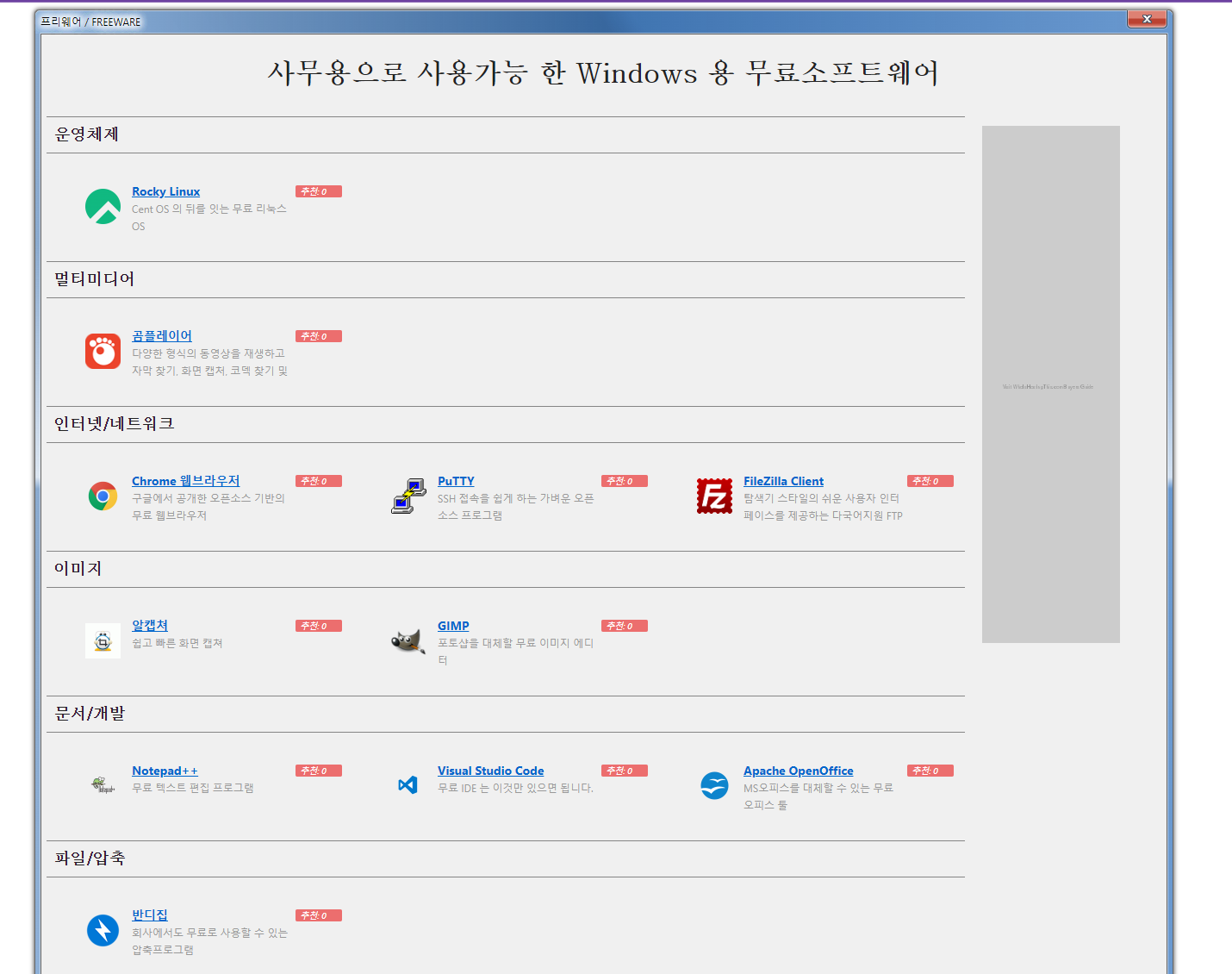Click the gray advertisement banner on right

click(x=1050, y=384)
